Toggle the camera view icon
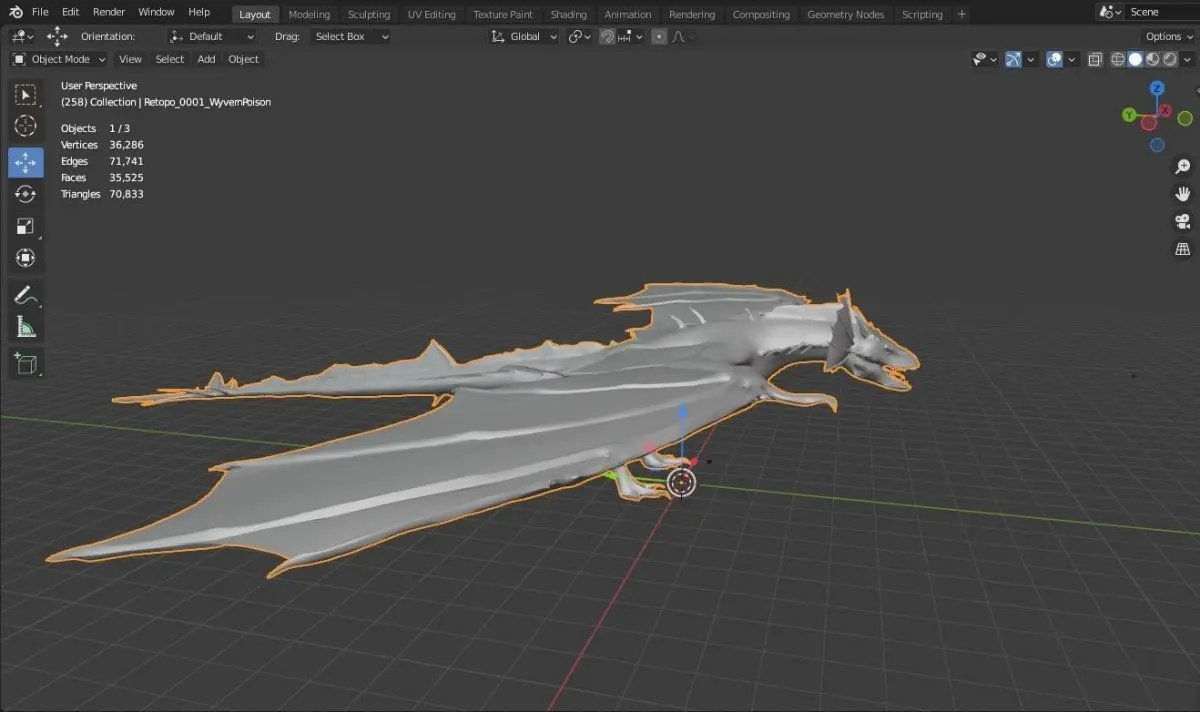Image resolution: width=1200 pixels, height=712 pixels. coord(1183,222)
